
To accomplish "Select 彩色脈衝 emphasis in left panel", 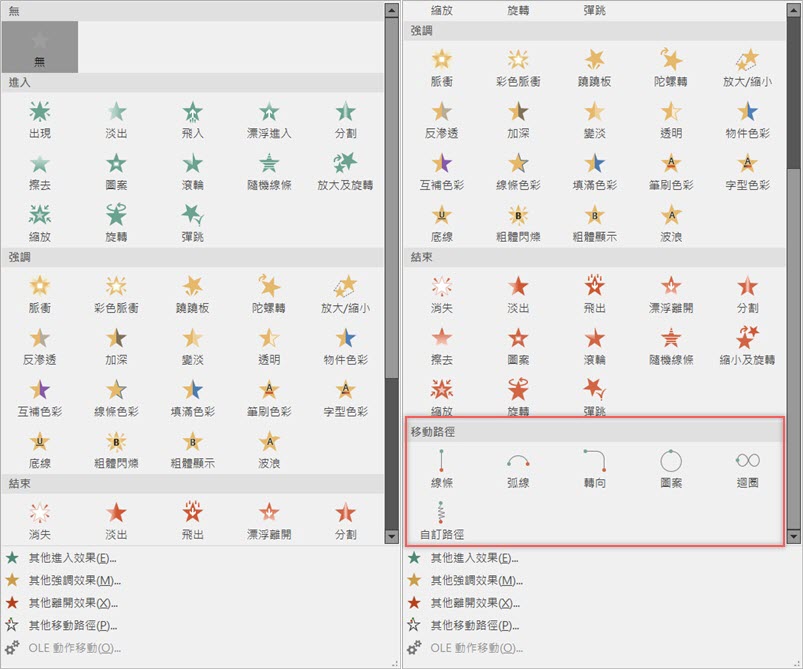I will 116,295.
